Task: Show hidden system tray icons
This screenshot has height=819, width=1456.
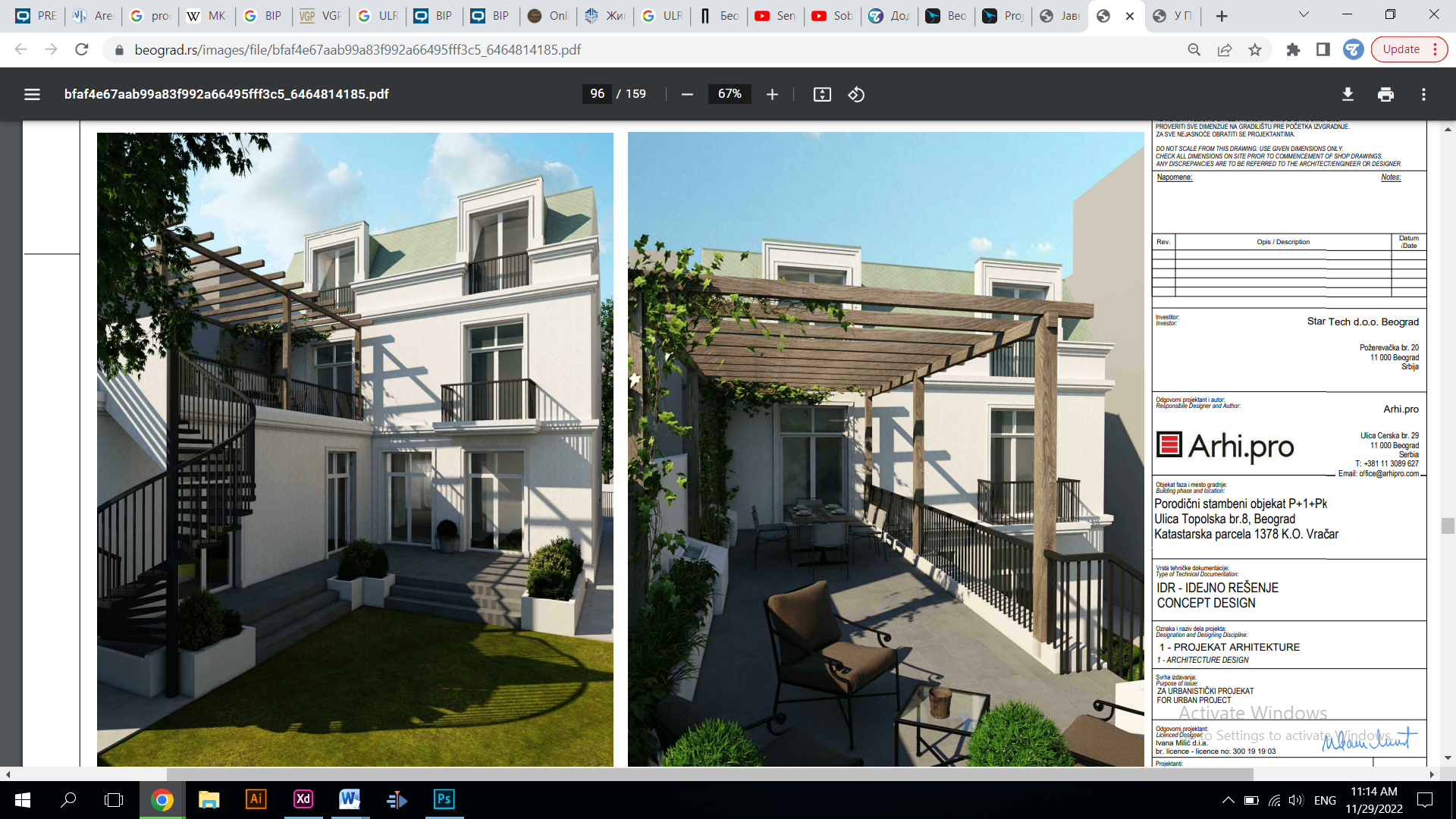Action: point(1228,800)
